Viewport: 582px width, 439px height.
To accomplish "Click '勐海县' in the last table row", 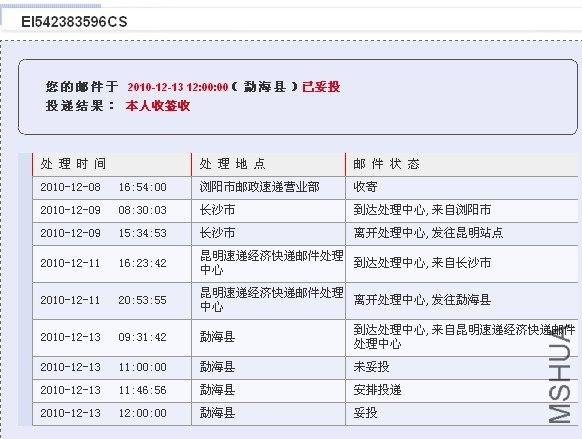I will 218,413.
